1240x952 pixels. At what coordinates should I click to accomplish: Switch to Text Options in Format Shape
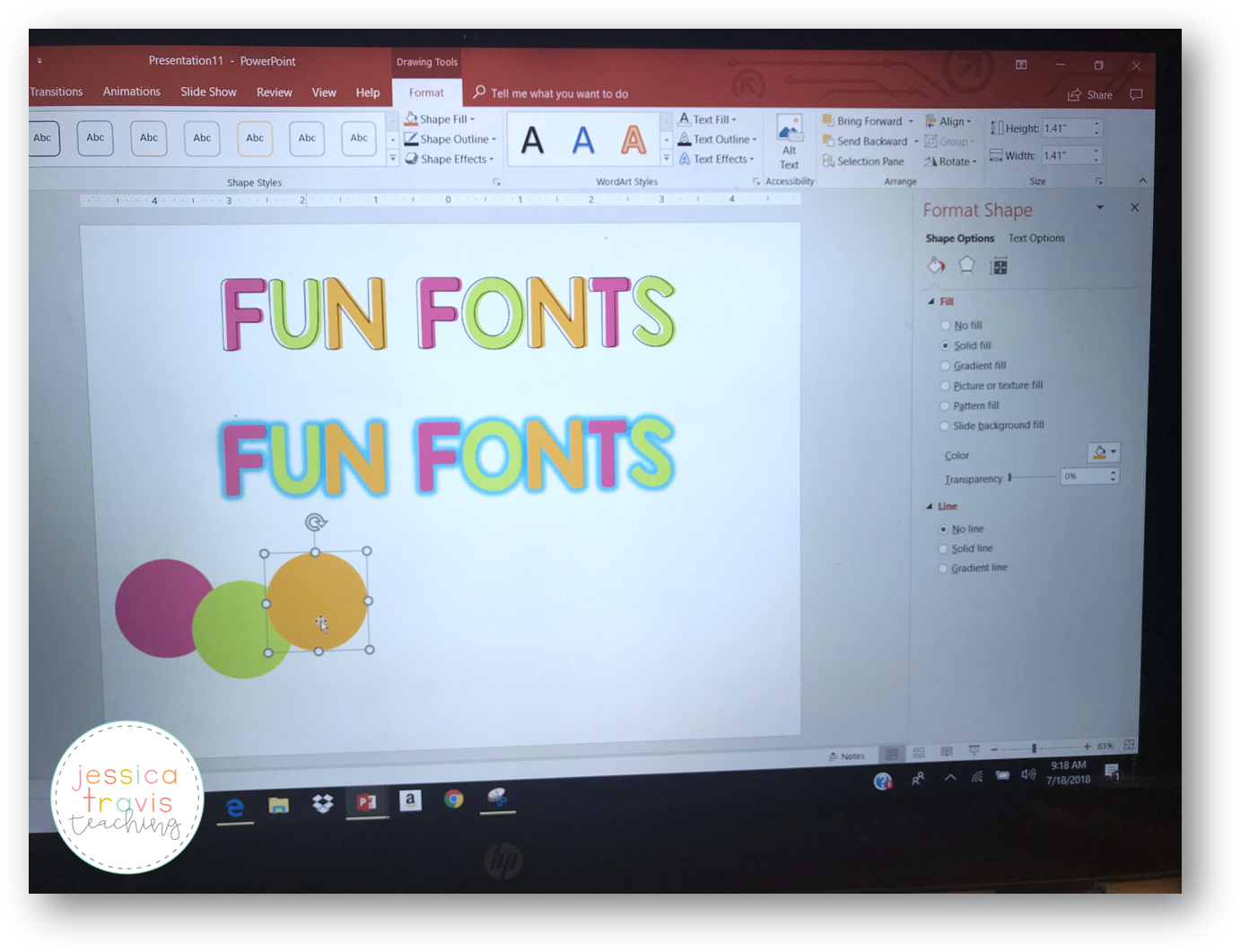[1036, 238]
